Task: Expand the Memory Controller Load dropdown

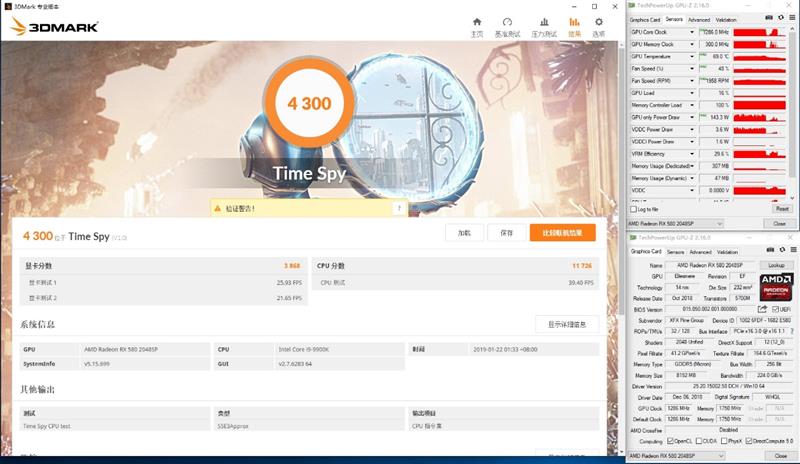Action: [x=692, y=105]
